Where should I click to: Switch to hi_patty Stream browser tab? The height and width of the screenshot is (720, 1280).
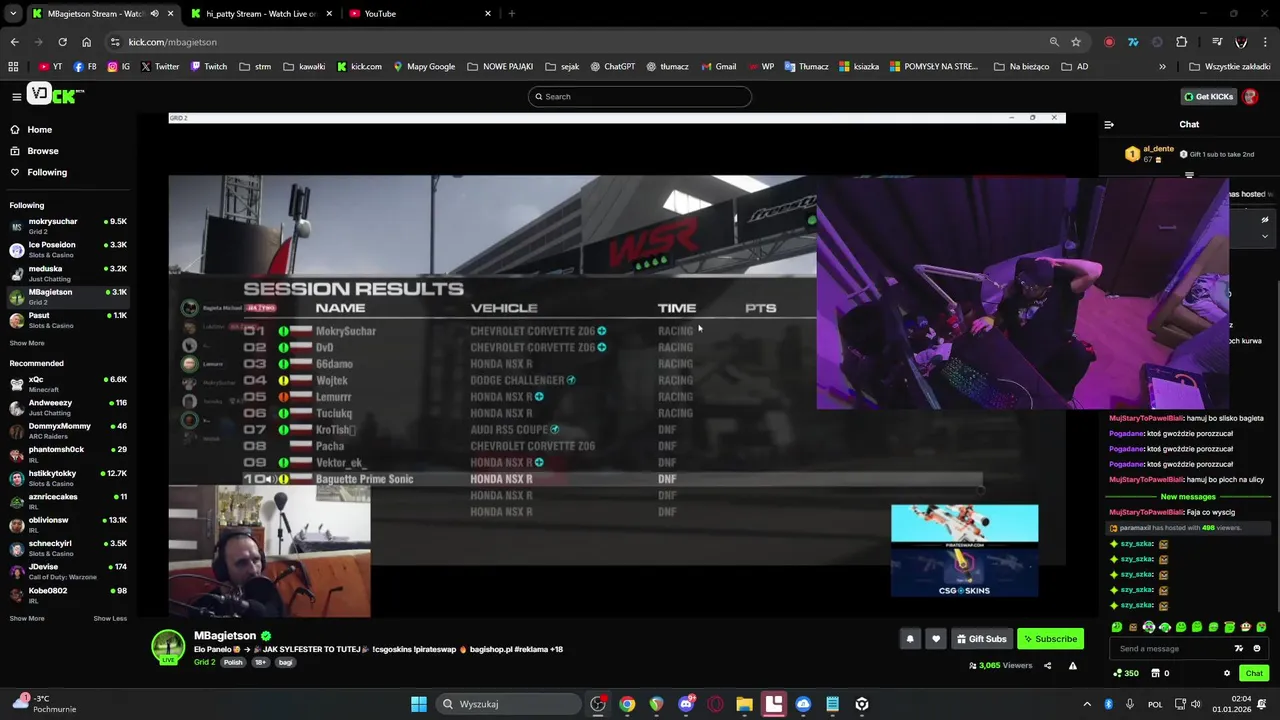263,14
